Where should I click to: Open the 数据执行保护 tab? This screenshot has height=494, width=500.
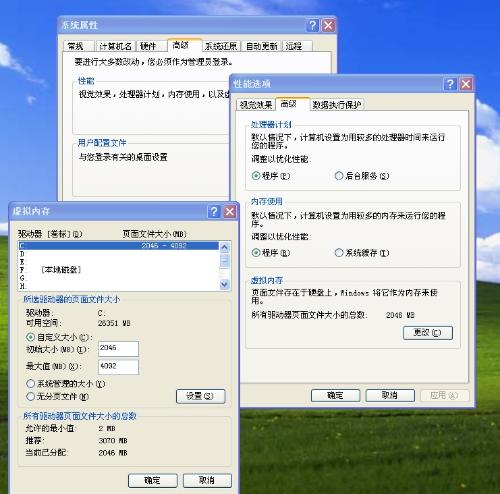coord(337,105)
